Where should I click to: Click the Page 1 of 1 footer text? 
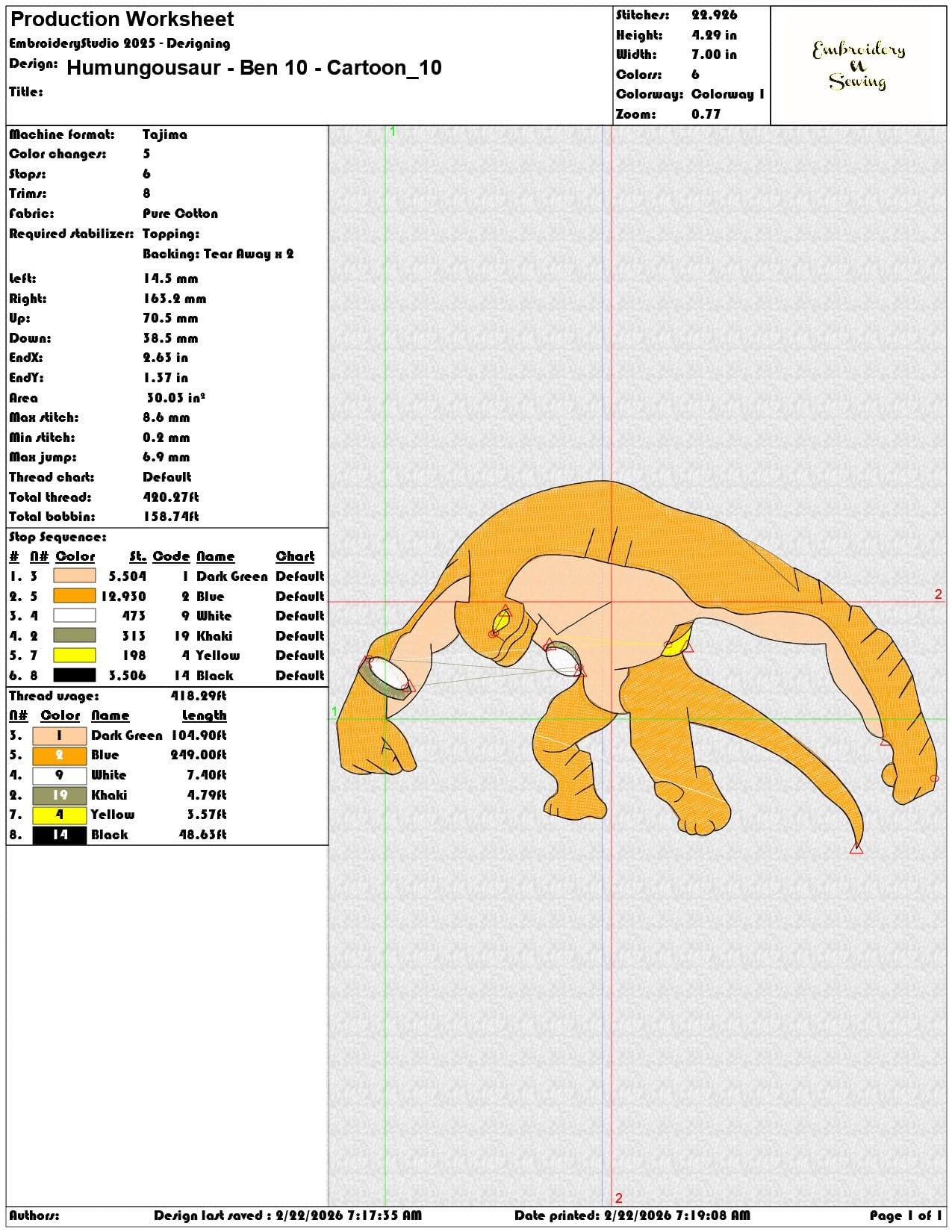click(906, 1216)
